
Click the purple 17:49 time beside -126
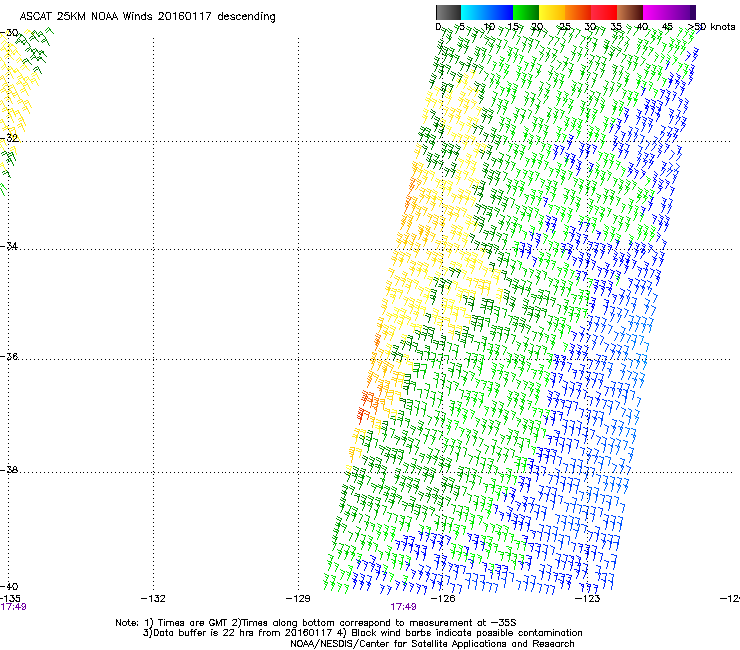pos(404,607)
